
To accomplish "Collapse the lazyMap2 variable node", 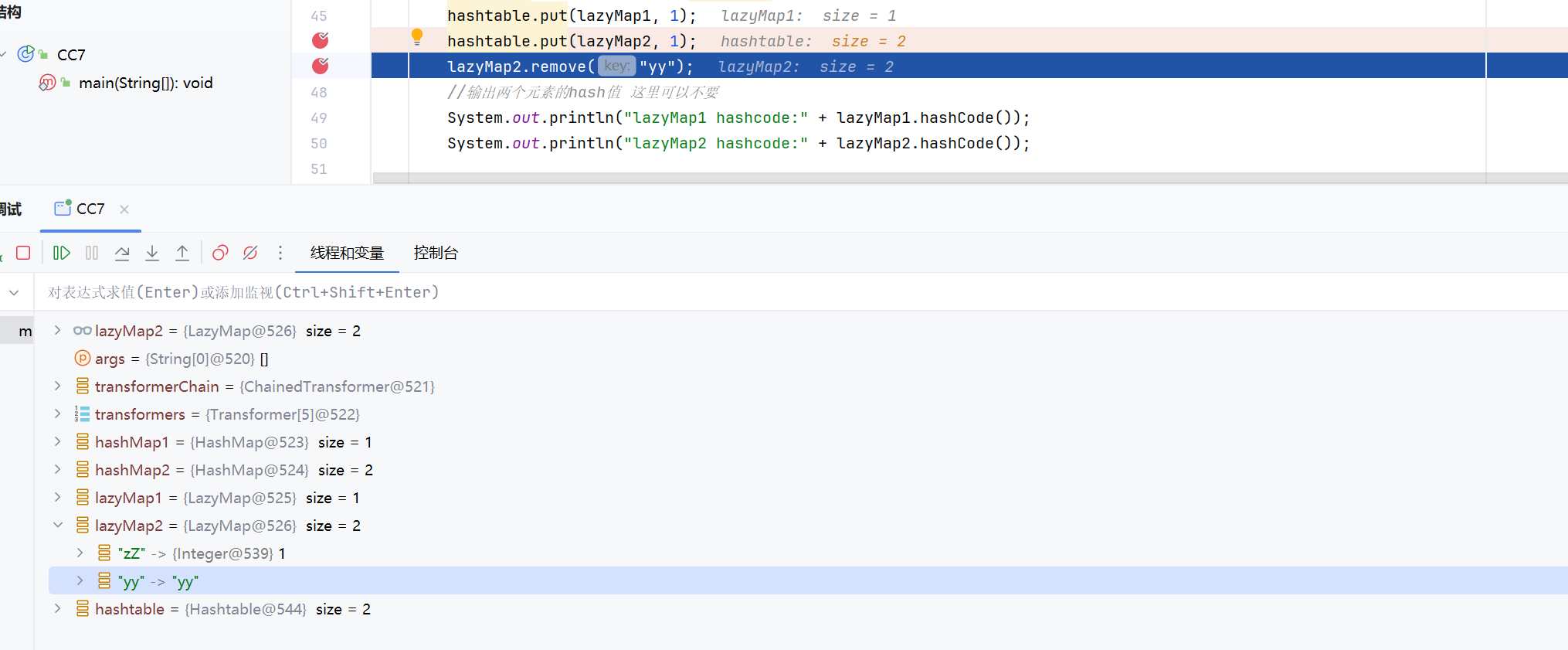I will [x=58, y=526].
